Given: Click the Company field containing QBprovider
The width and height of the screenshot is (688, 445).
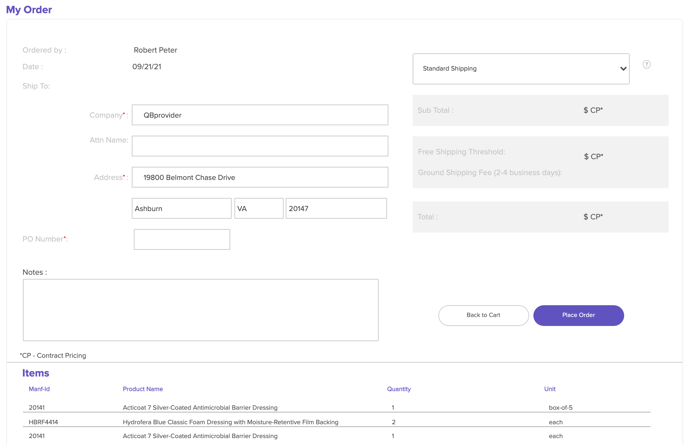Looking at the screenshot, I should pos(260,115).
